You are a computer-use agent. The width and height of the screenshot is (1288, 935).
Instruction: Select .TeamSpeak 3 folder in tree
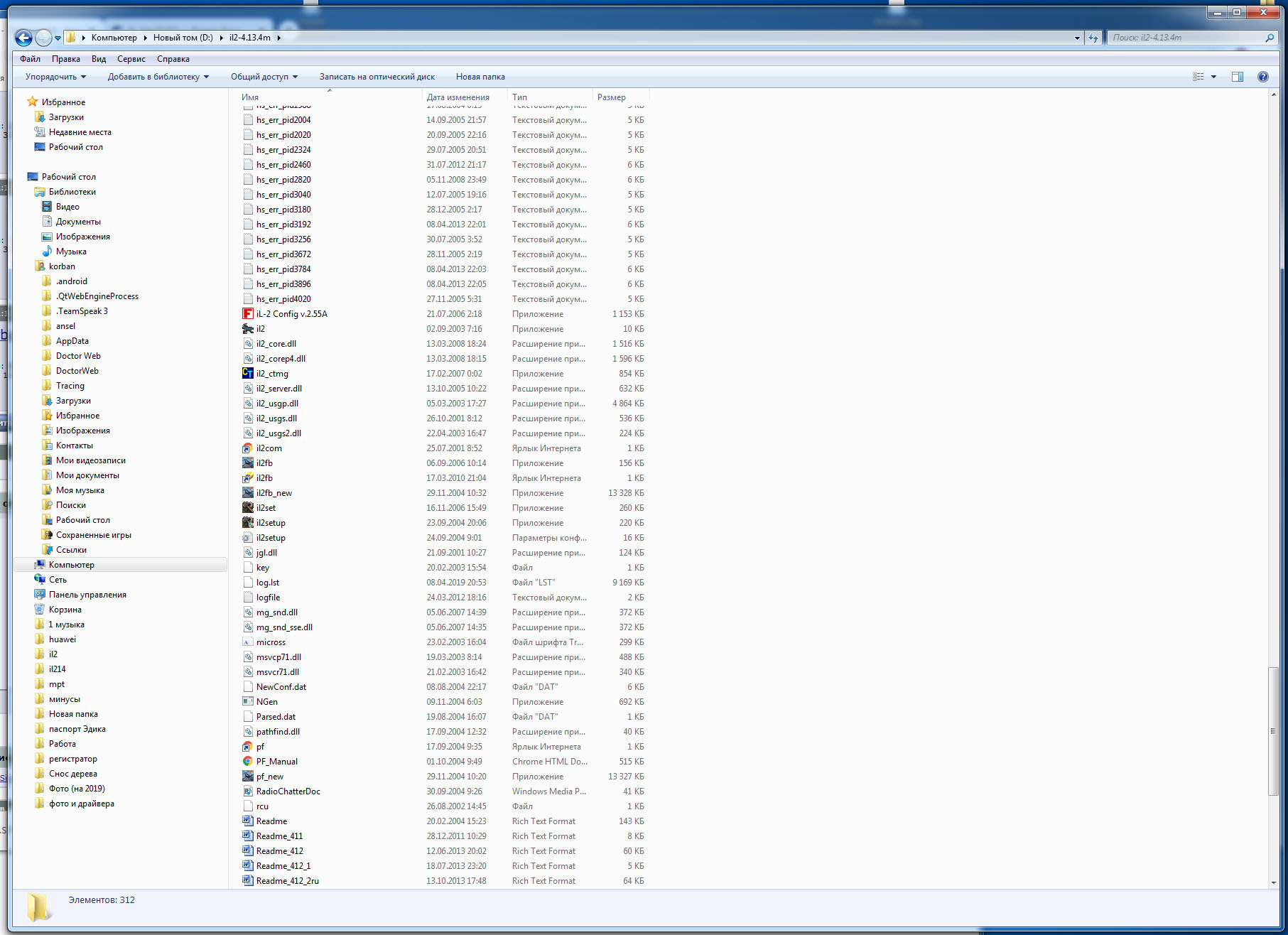(82, 311)
